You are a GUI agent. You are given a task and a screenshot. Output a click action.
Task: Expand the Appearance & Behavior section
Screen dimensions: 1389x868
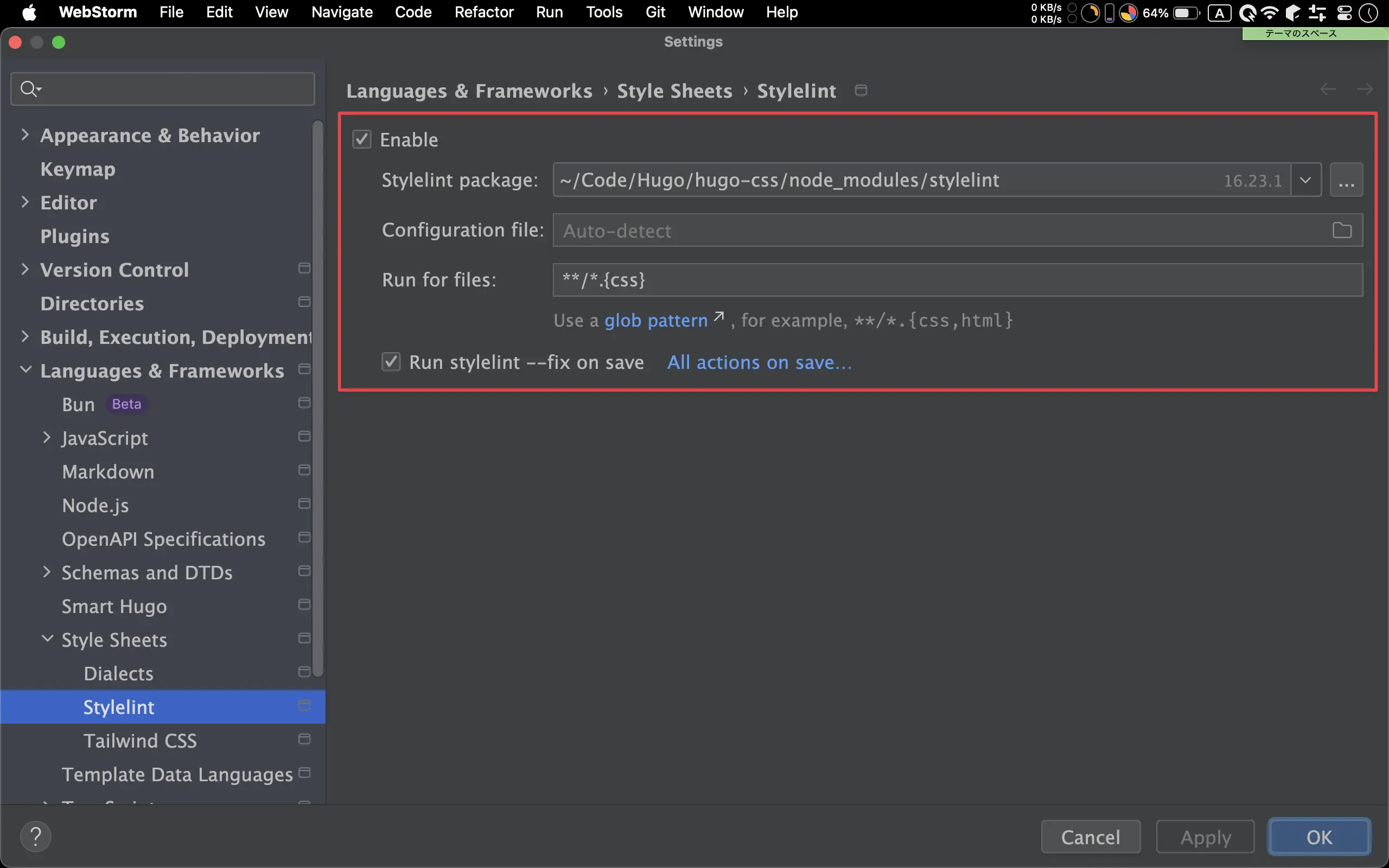coord(24,135)
